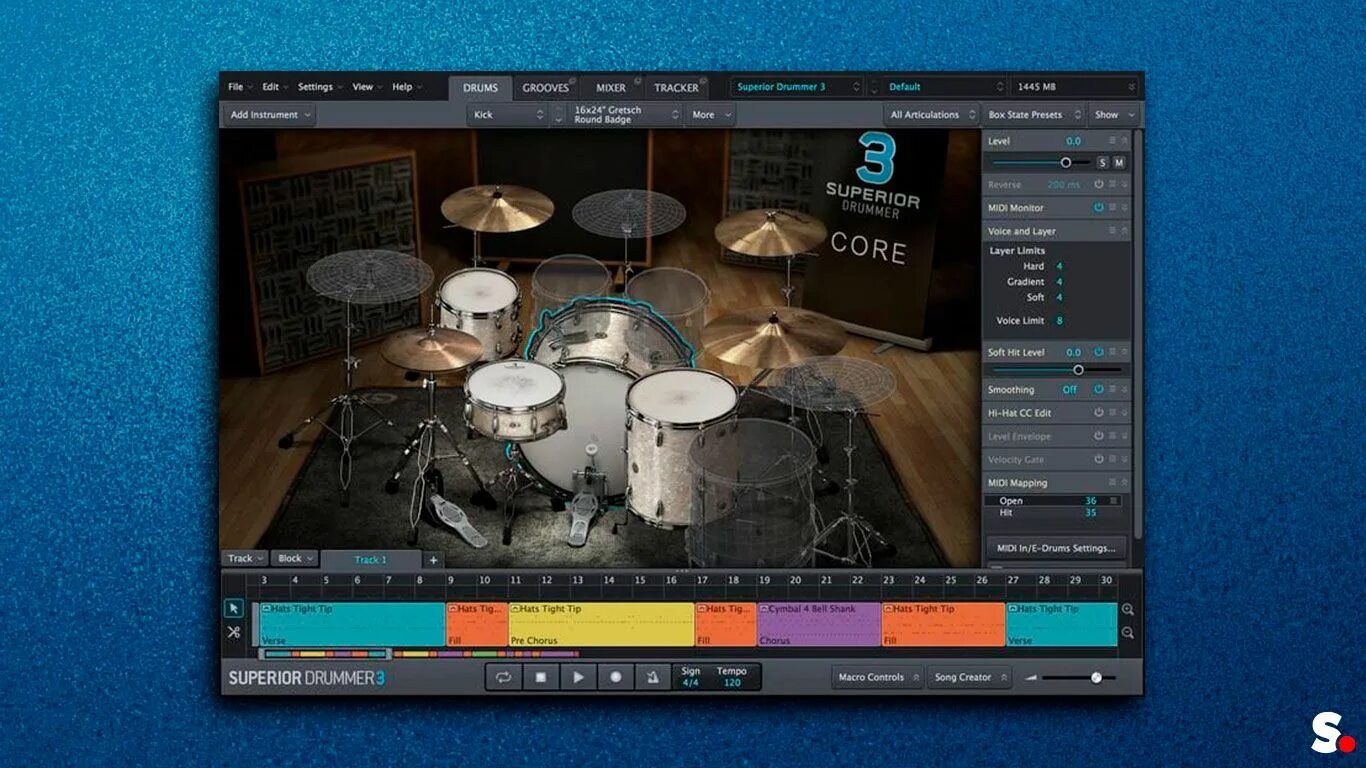Select the arrow pointer tool in the timeline
The height and width of the screenshot is (768, 1366).
[x=233, y=608]
